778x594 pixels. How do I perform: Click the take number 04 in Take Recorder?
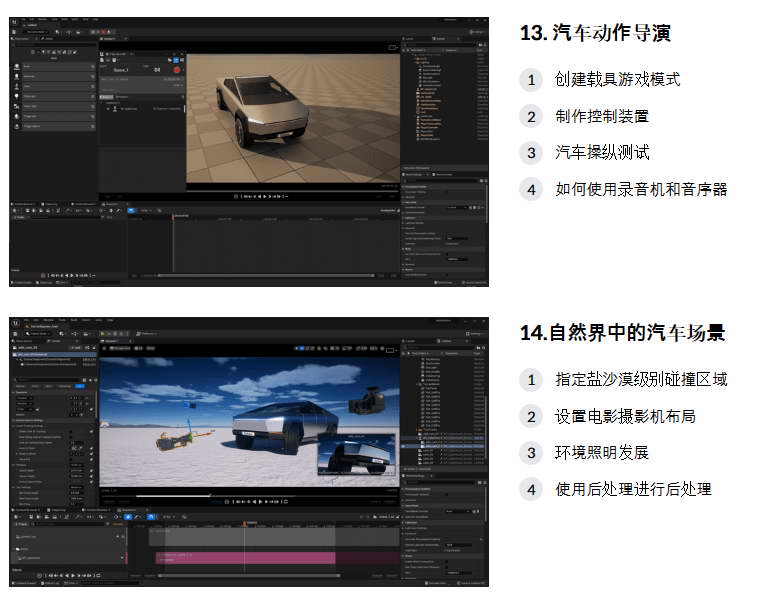click(x=157, y=70)
